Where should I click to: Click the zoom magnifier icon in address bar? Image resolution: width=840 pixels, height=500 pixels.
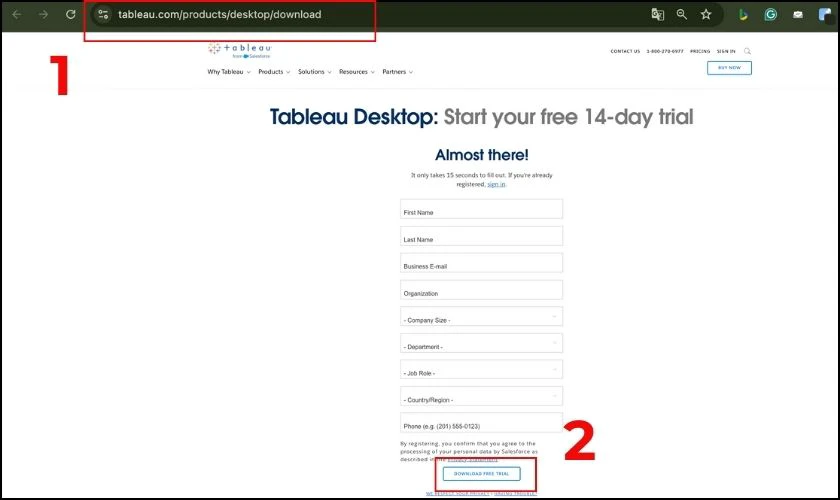pos(681,14)
